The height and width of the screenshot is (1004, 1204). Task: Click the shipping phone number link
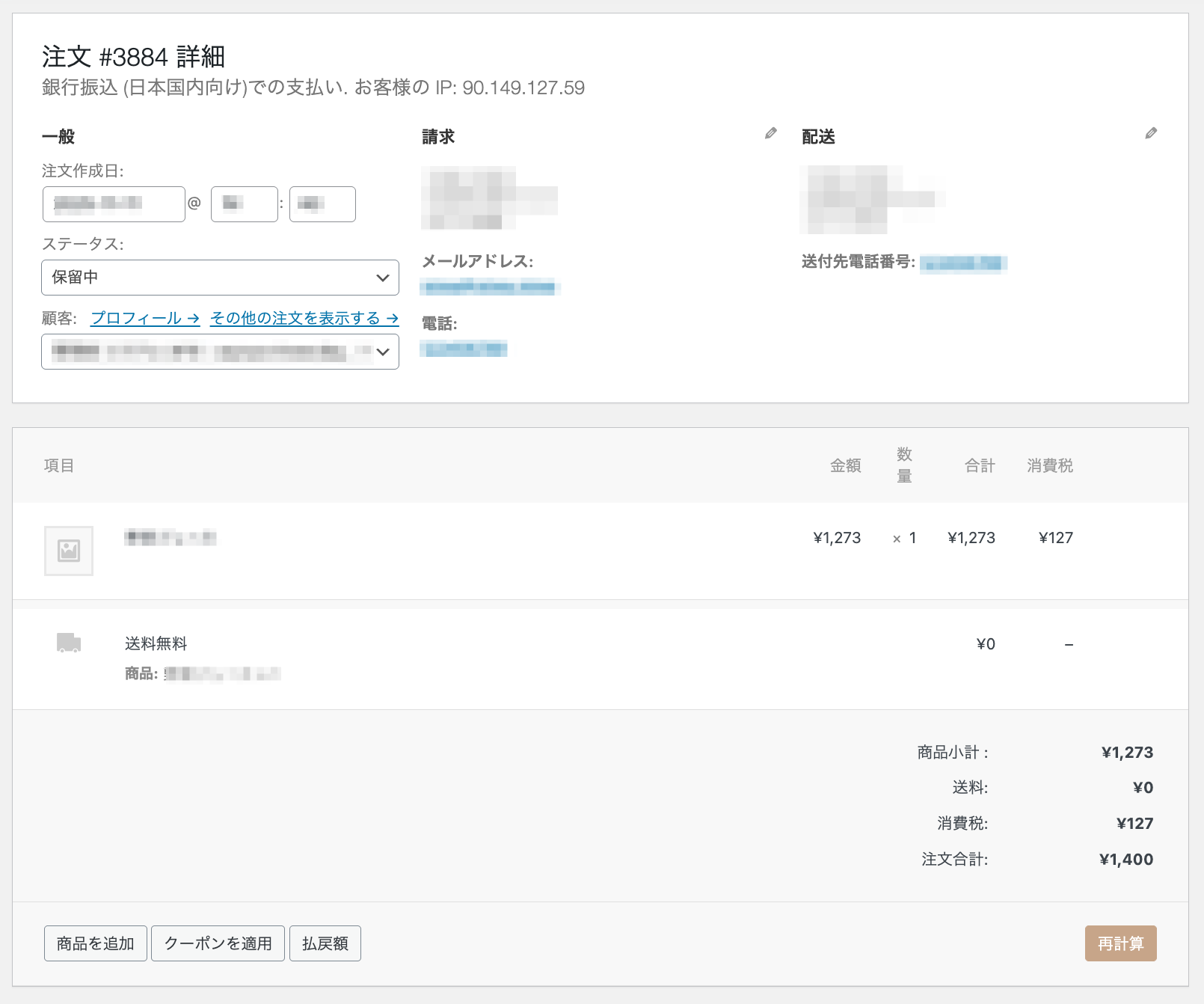[x=963, y=263]
